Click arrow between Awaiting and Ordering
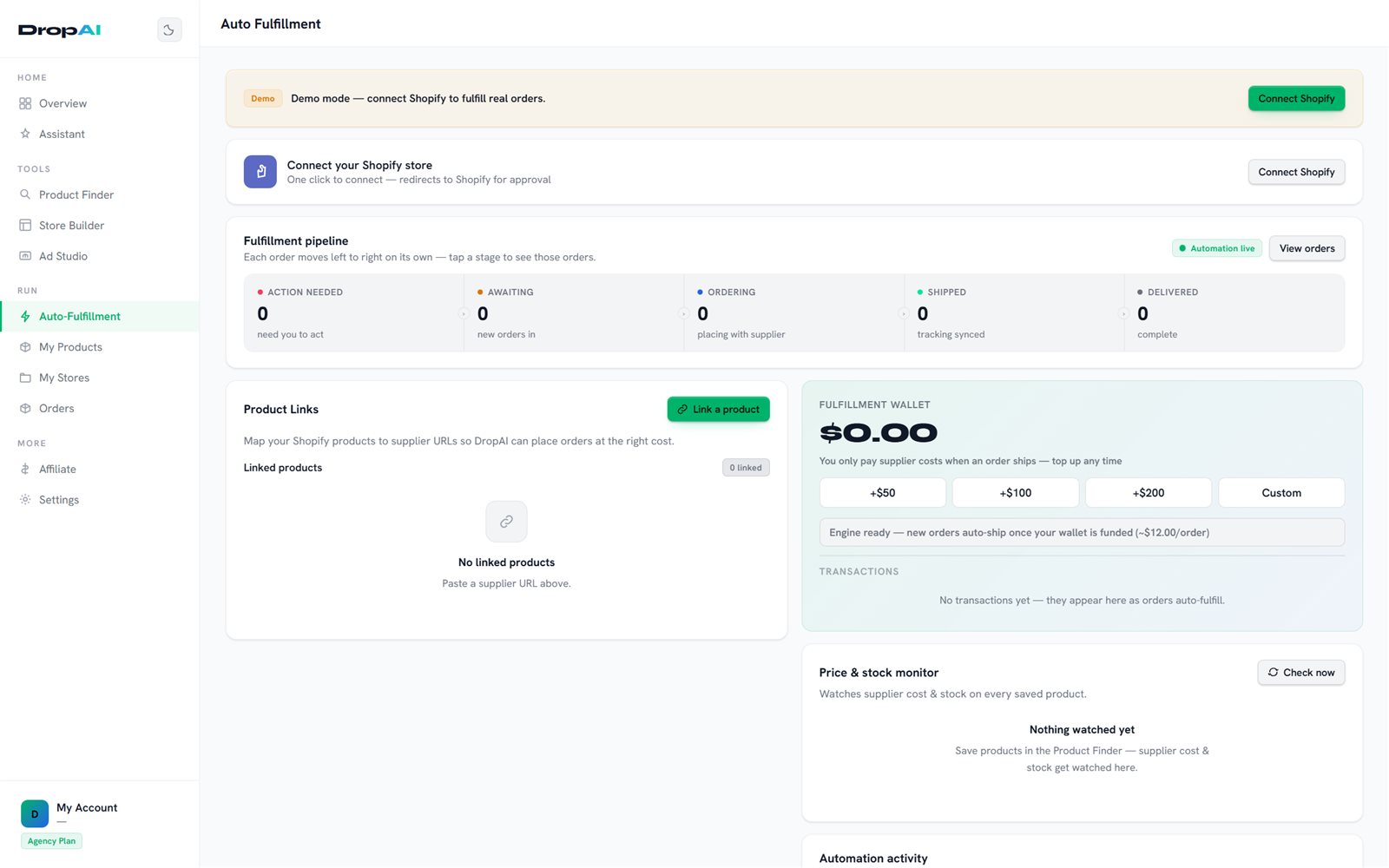Image resolution: width=1389 pixels, height=868 pixels. coord(683,313)
